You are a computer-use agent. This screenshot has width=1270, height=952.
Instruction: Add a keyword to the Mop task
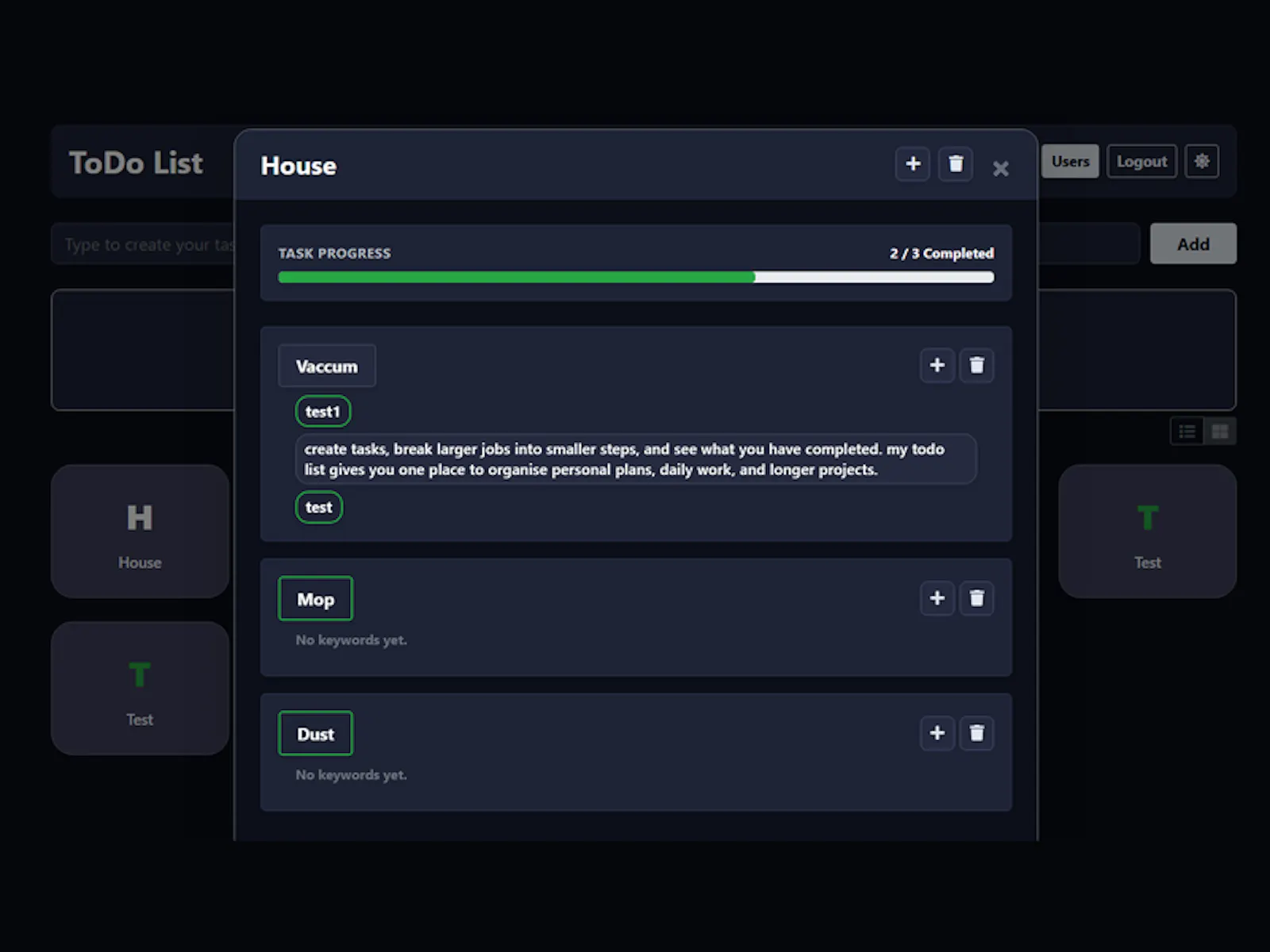click(937, 598)
